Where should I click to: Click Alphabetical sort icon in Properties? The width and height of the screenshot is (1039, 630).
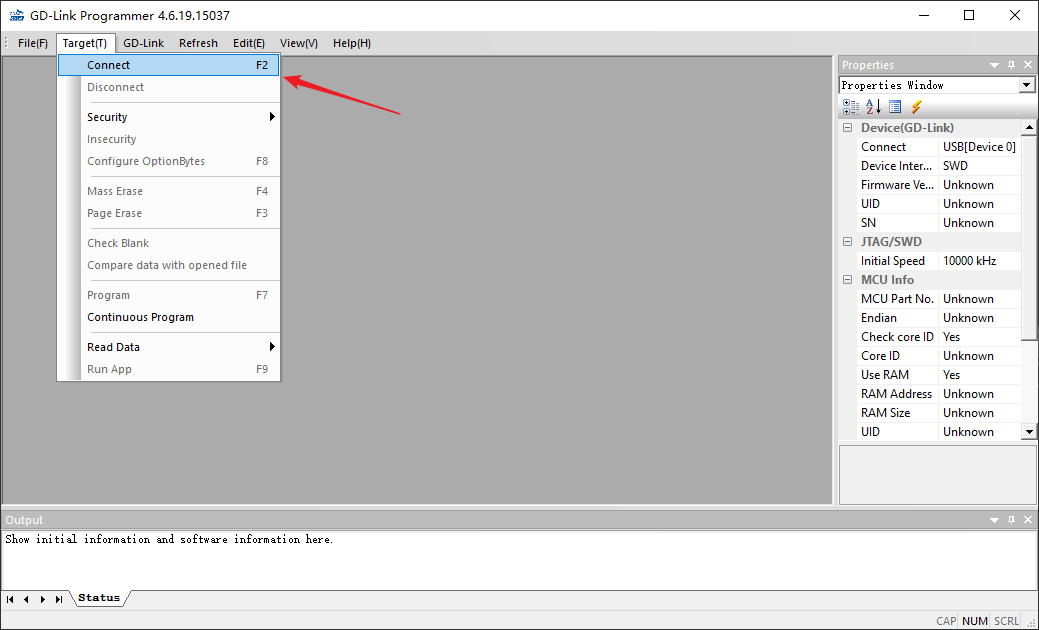[x=873, y=107]
